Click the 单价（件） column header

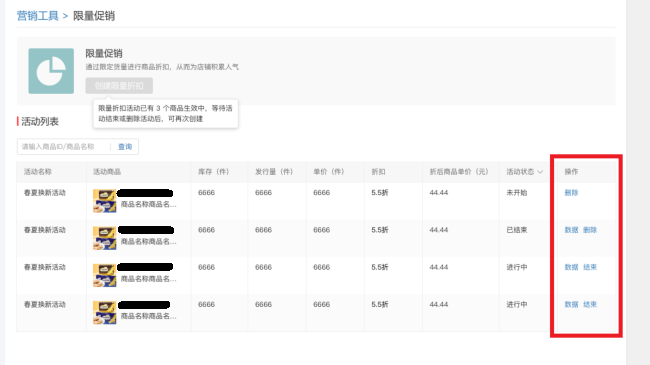click(x=329, y=171)
